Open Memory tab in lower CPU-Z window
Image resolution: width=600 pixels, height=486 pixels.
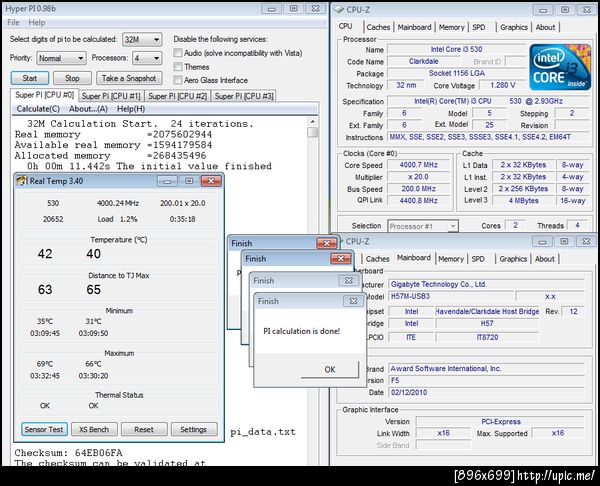click(x=451, y=259)
